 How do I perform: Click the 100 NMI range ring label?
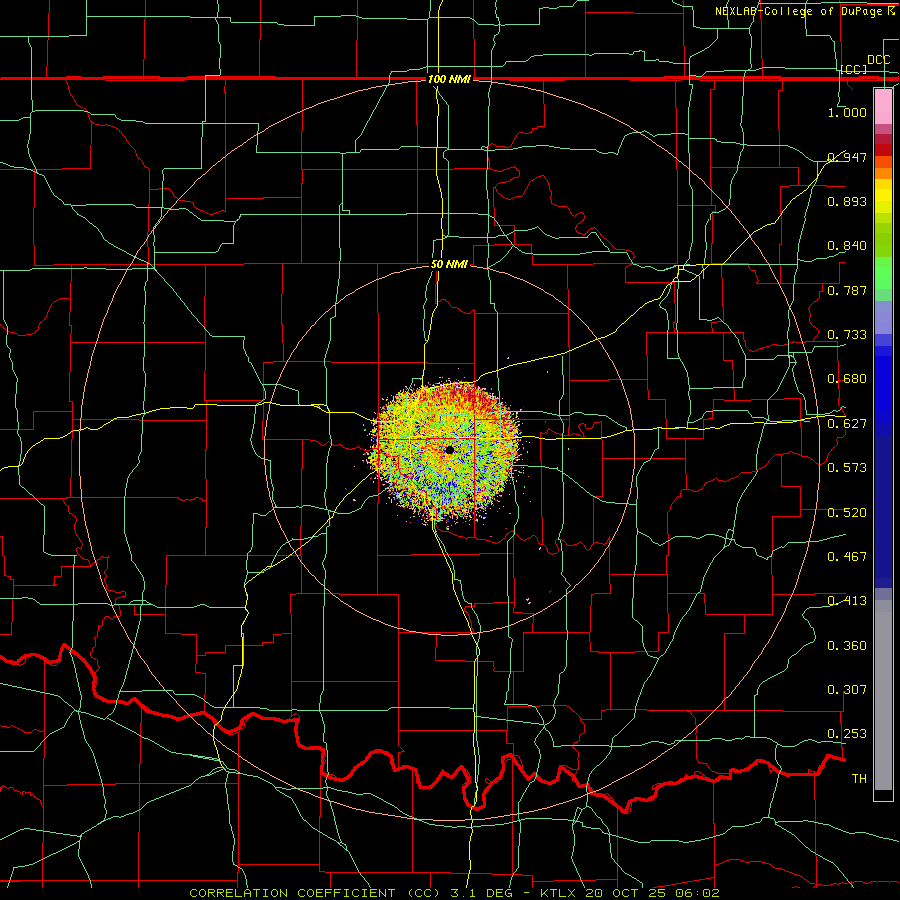click(x=449, y=79)
